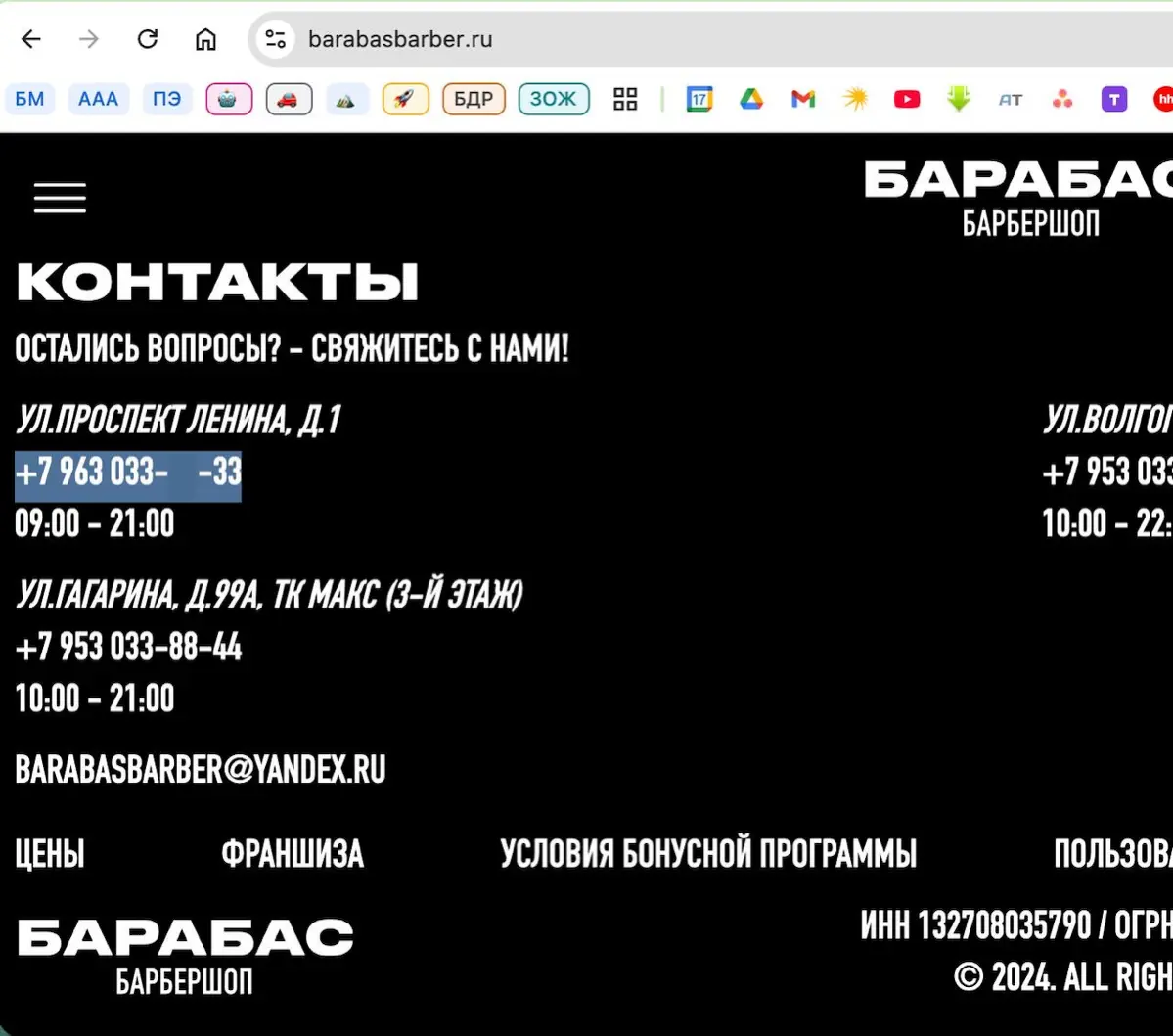Open the hamburger menu on the site
Image resolution: width=1173 pixels, height=1036 pixels.
60,198
